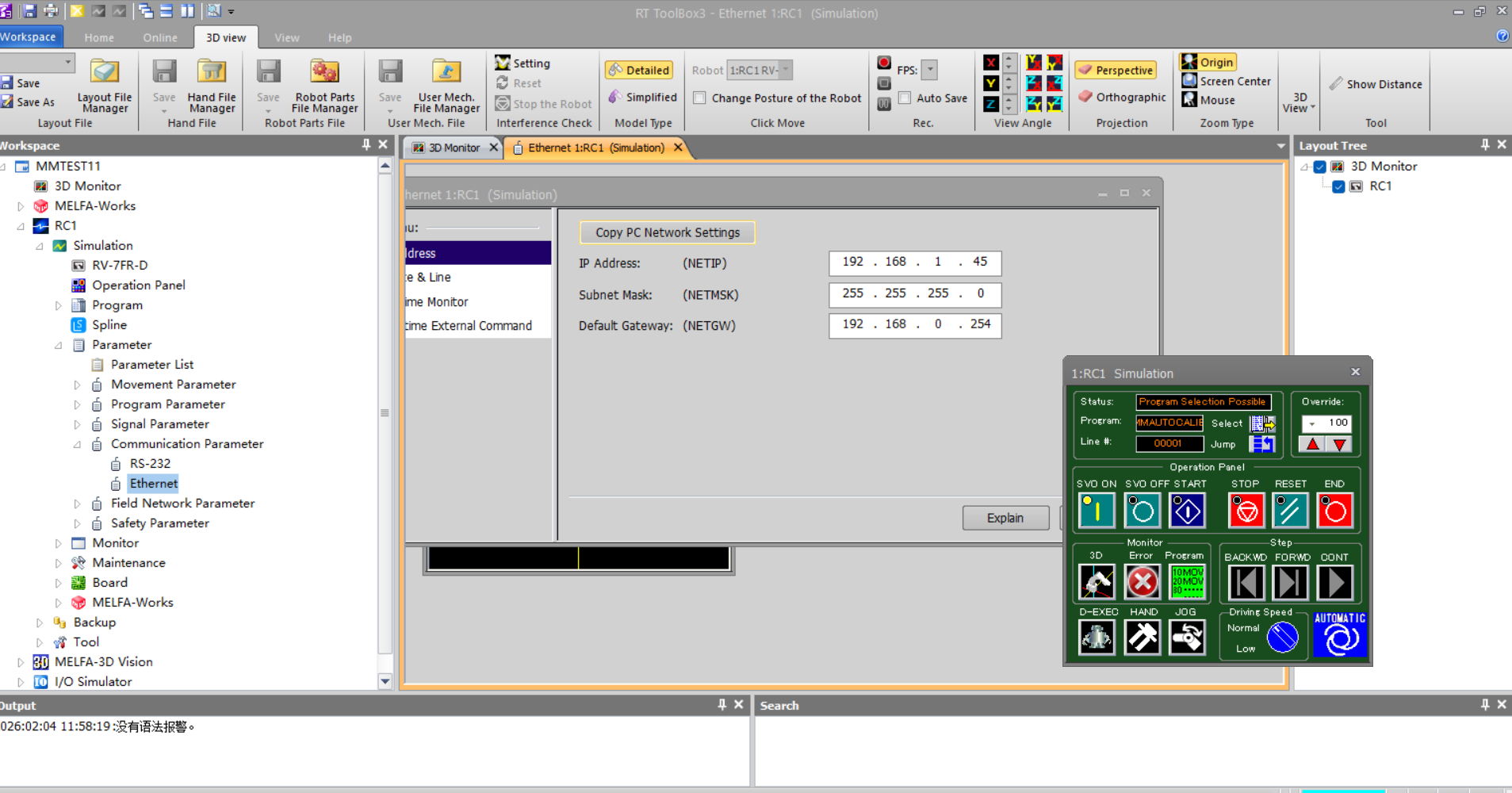Open the Hand File Manager
Screen dimensions: 1512x793
[x=212, y=86]
